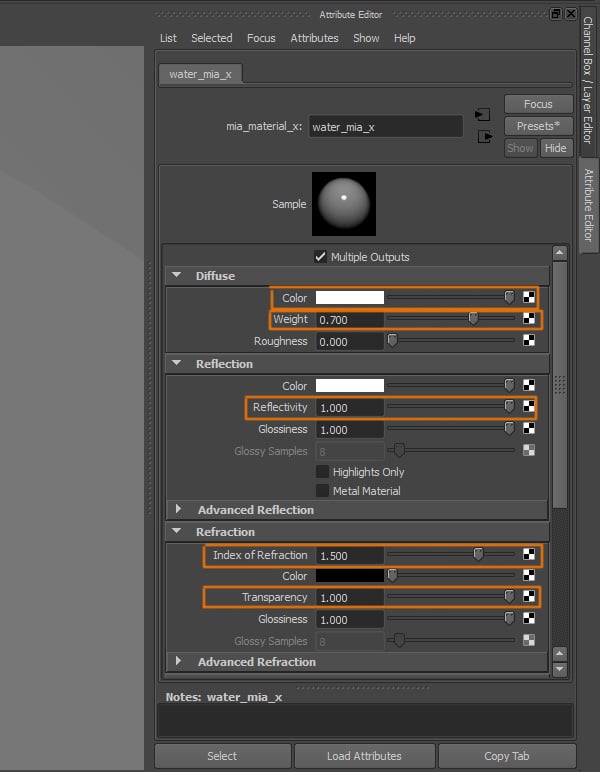Click the input connection arrow icon
The width and height of the screenshot is (600, 772).
[484, 114]
